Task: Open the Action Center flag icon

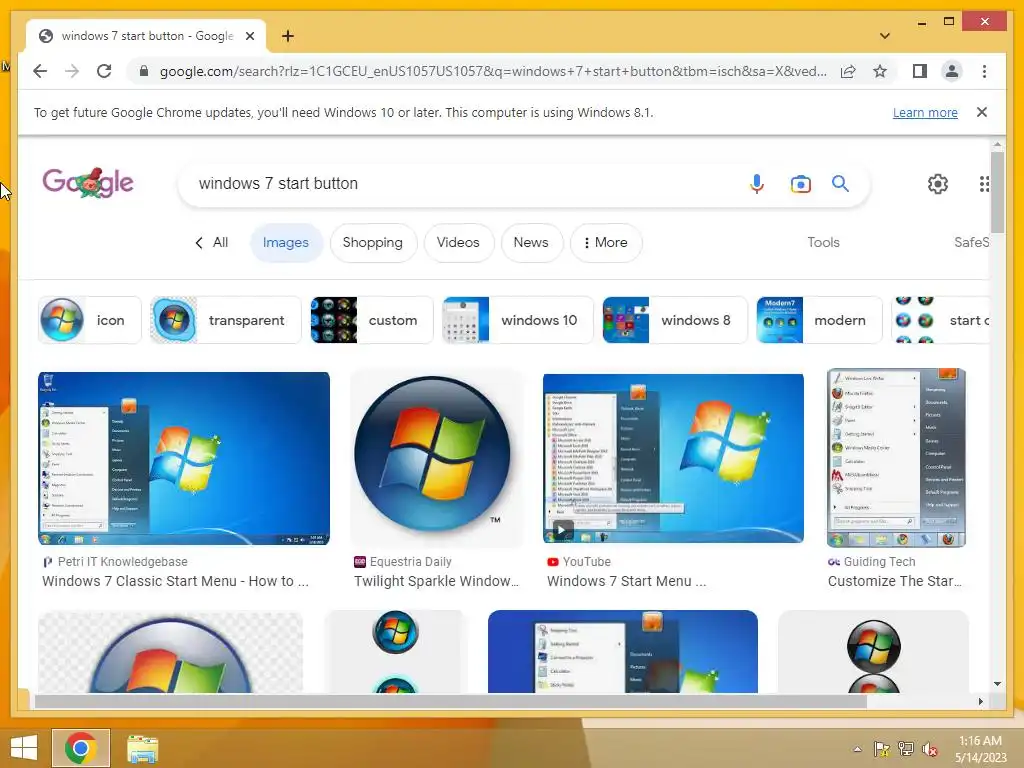Action: (x=882, y=749)
